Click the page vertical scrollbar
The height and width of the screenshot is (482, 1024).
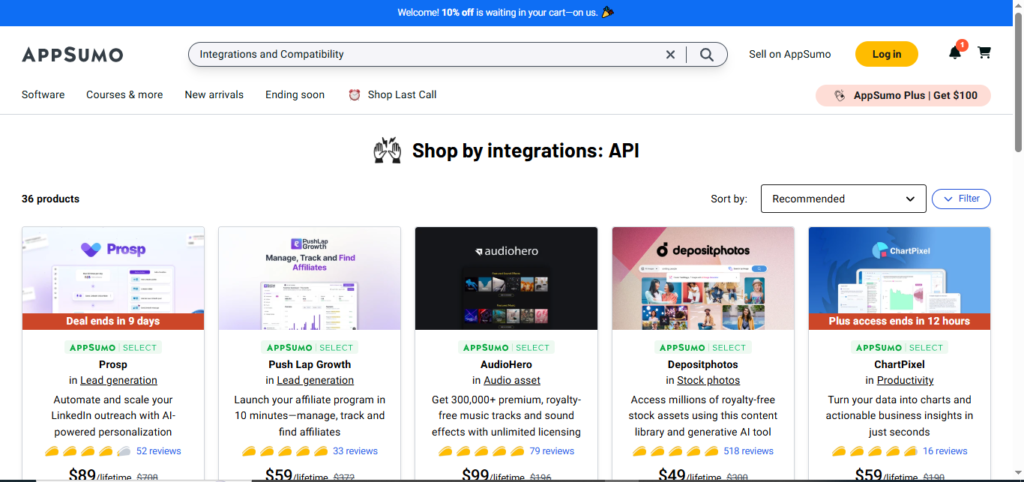[x=1019, y=82]
